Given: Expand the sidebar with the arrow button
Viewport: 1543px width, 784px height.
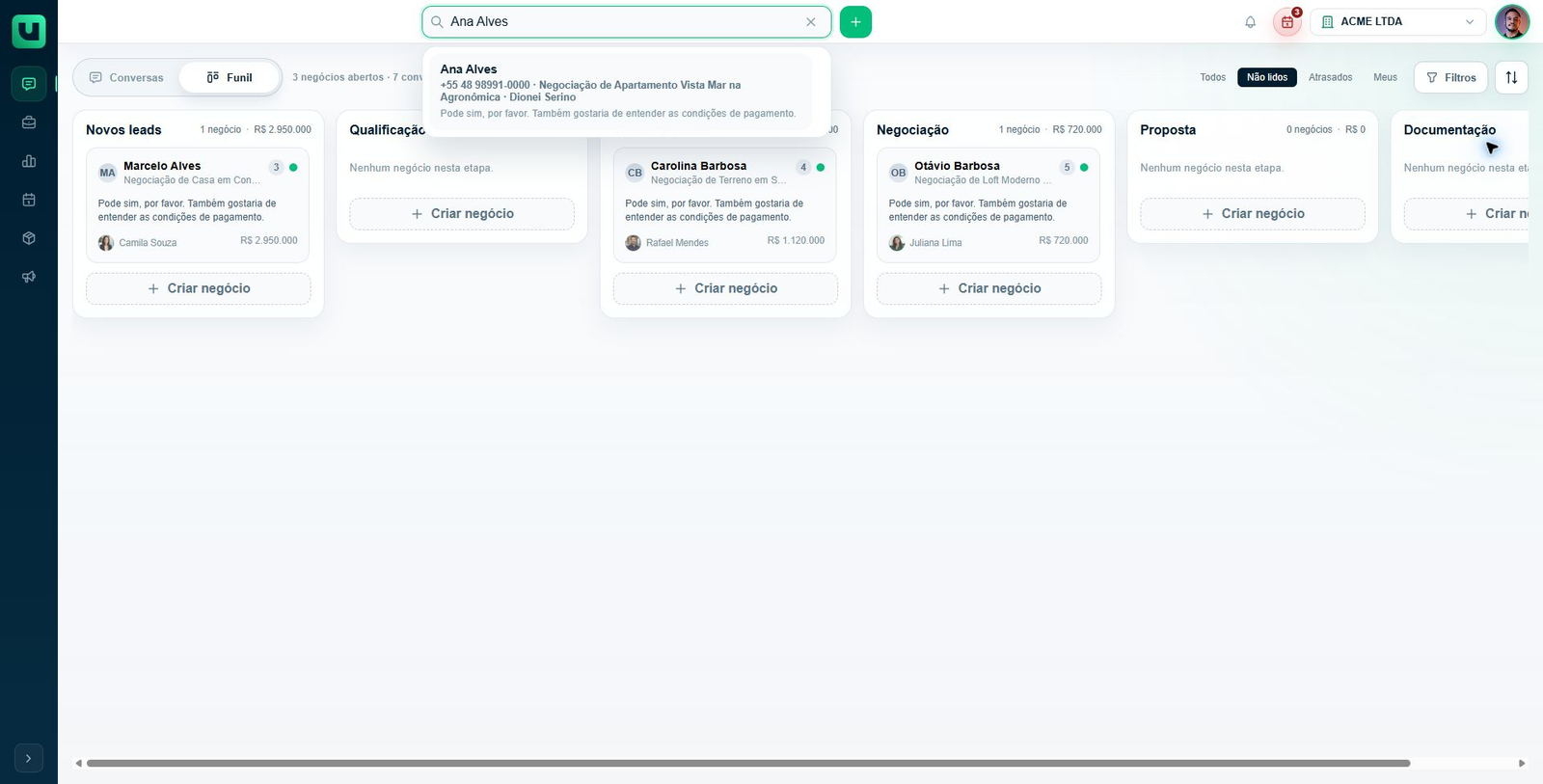Looking at the screenshot, I should point(29,758).
